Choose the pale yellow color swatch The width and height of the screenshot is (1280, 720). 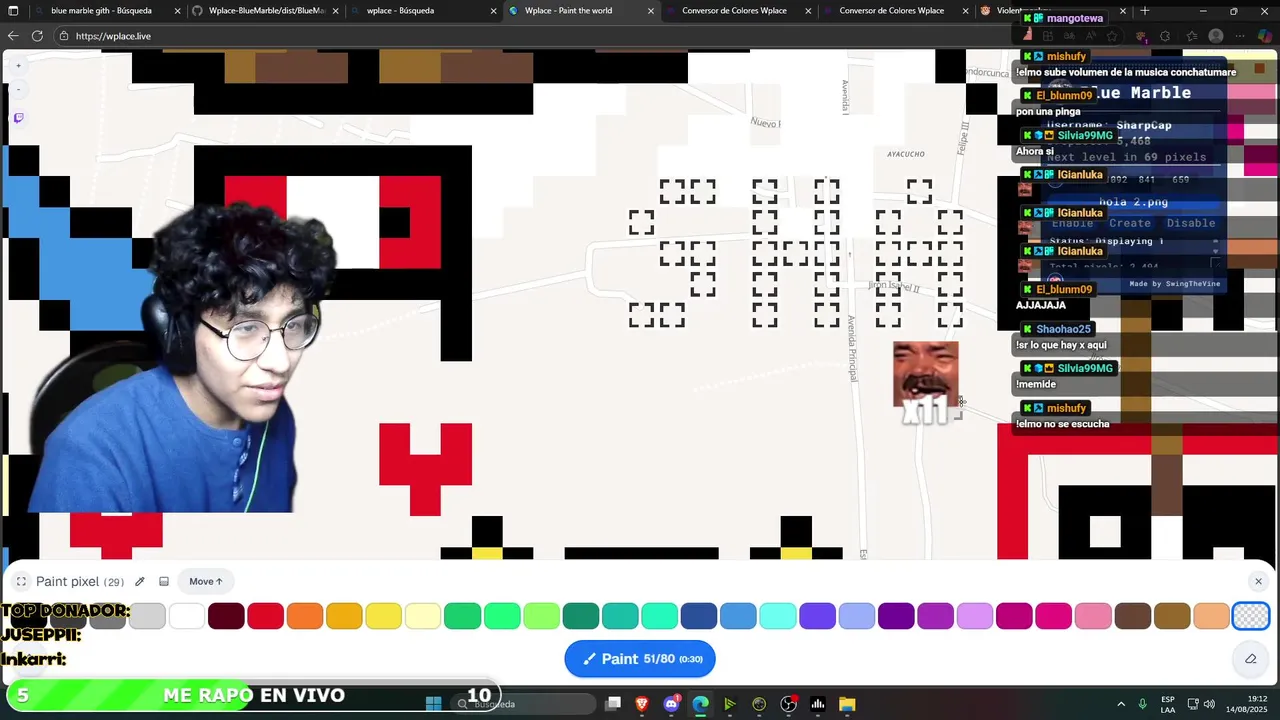click(423, 616)
